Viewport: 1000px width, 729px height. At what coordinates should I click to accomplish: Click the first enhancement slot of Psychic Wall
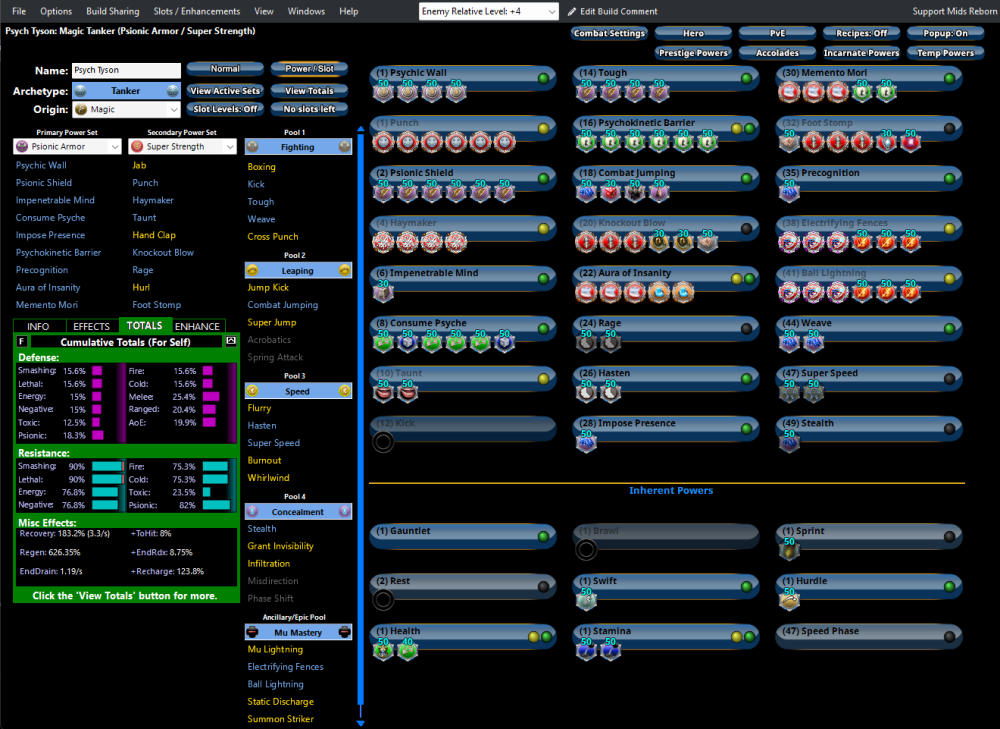click(x=383, y=92)
